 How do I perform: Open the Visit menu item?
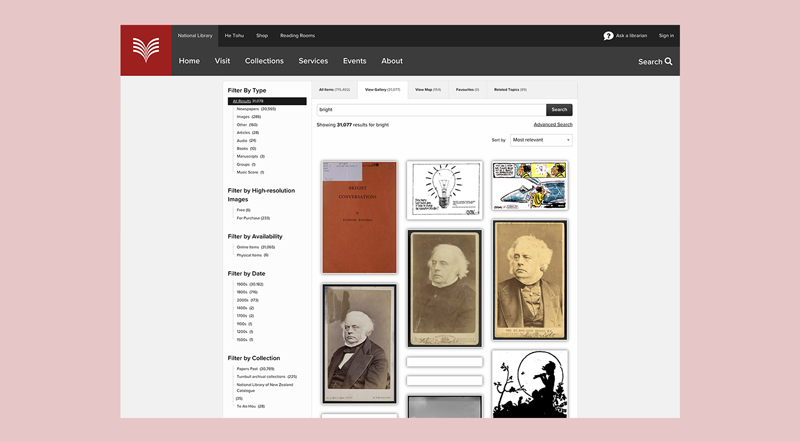(222, 61)
